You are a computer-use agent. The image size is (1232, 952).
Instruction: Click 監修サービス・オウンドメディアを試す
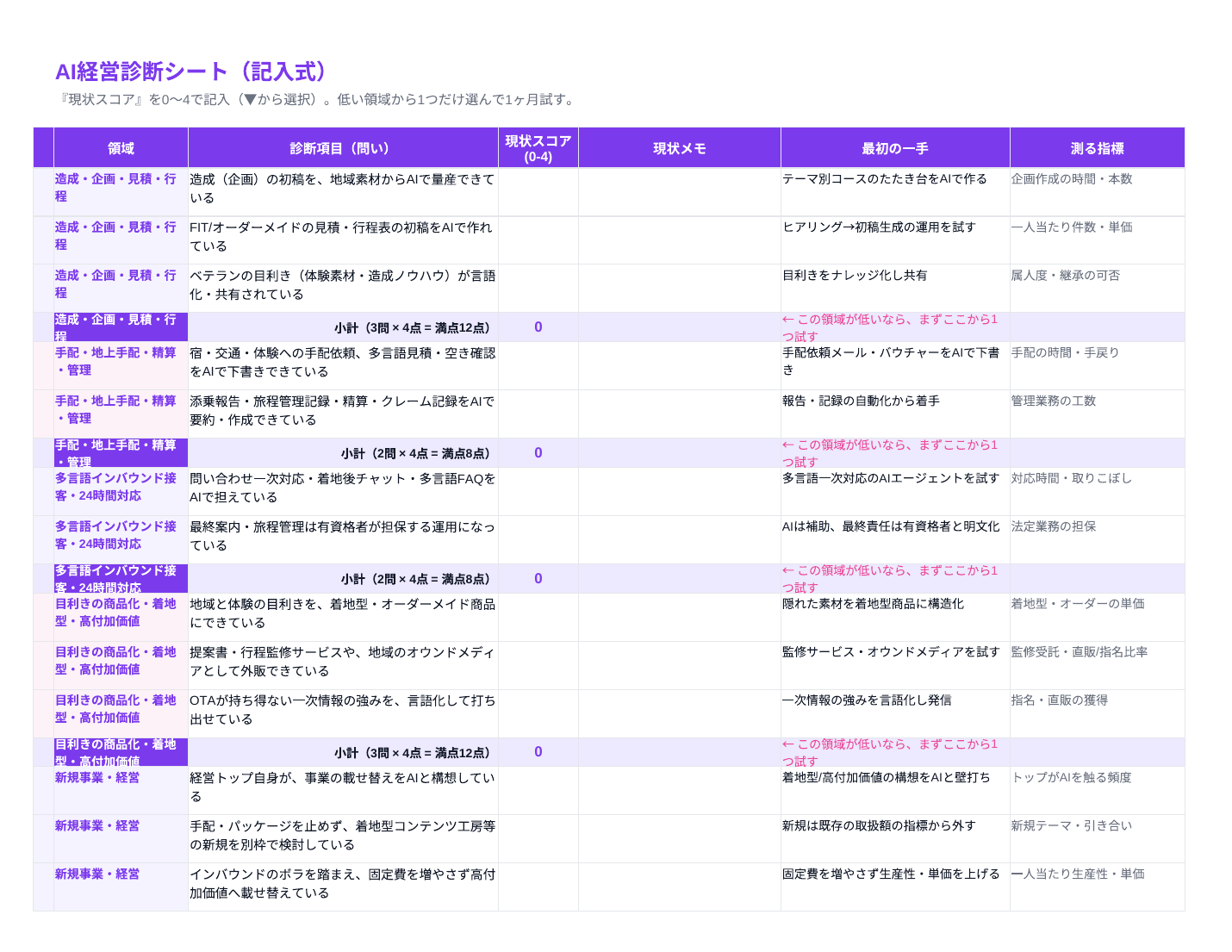891,652
